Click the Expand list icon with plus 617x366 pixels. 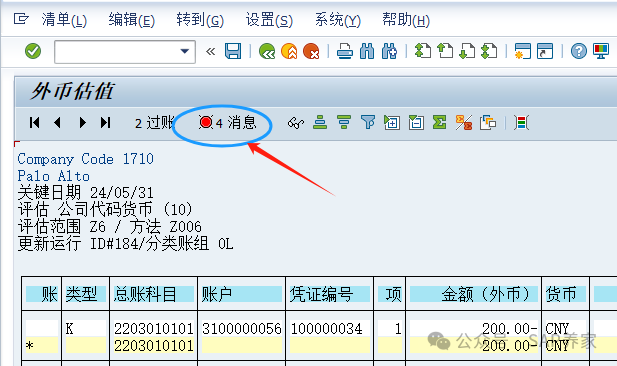tap(392, 123)
